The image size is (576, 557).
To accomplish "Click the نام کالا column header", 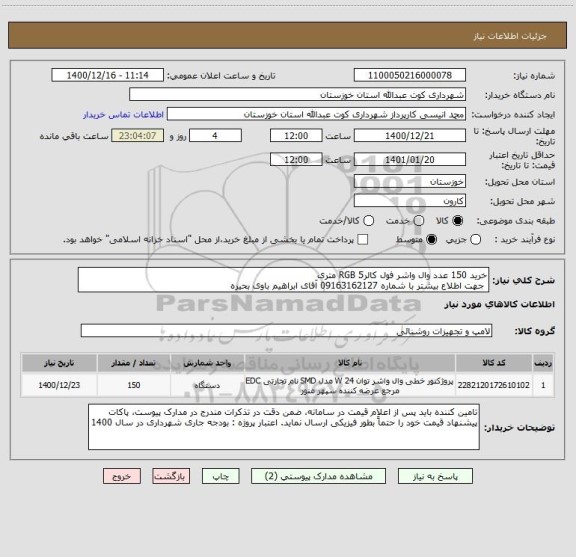I will coord(350,363).
